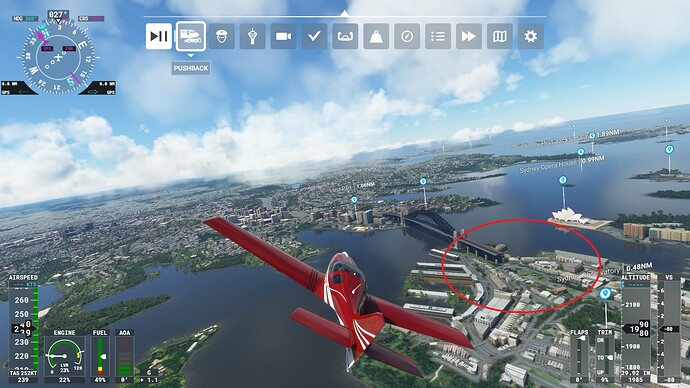The image size is (690, 388).
Task: Click the POI pin near 1.06NM label
Action: [354, 200]
